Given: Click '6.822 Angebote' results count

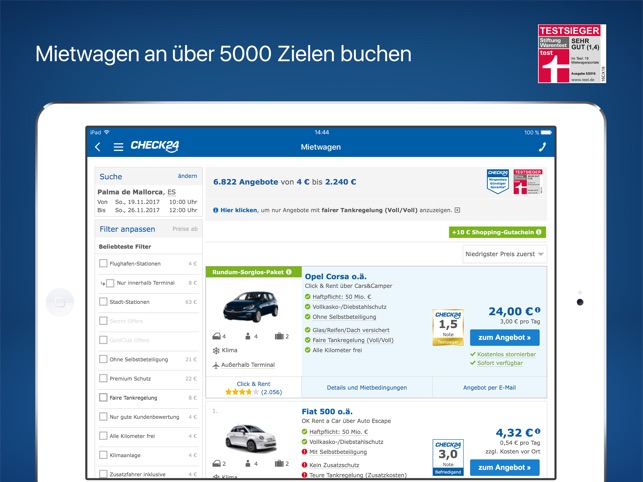Looking at the screenshot, I should click(x=246, y=182).
